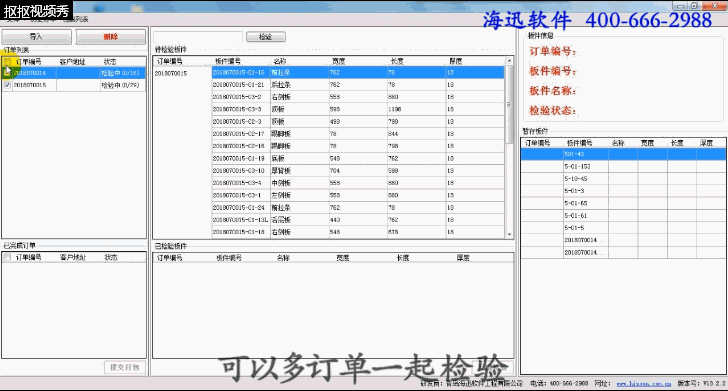Click the 导入 import button

coord(36,37)
